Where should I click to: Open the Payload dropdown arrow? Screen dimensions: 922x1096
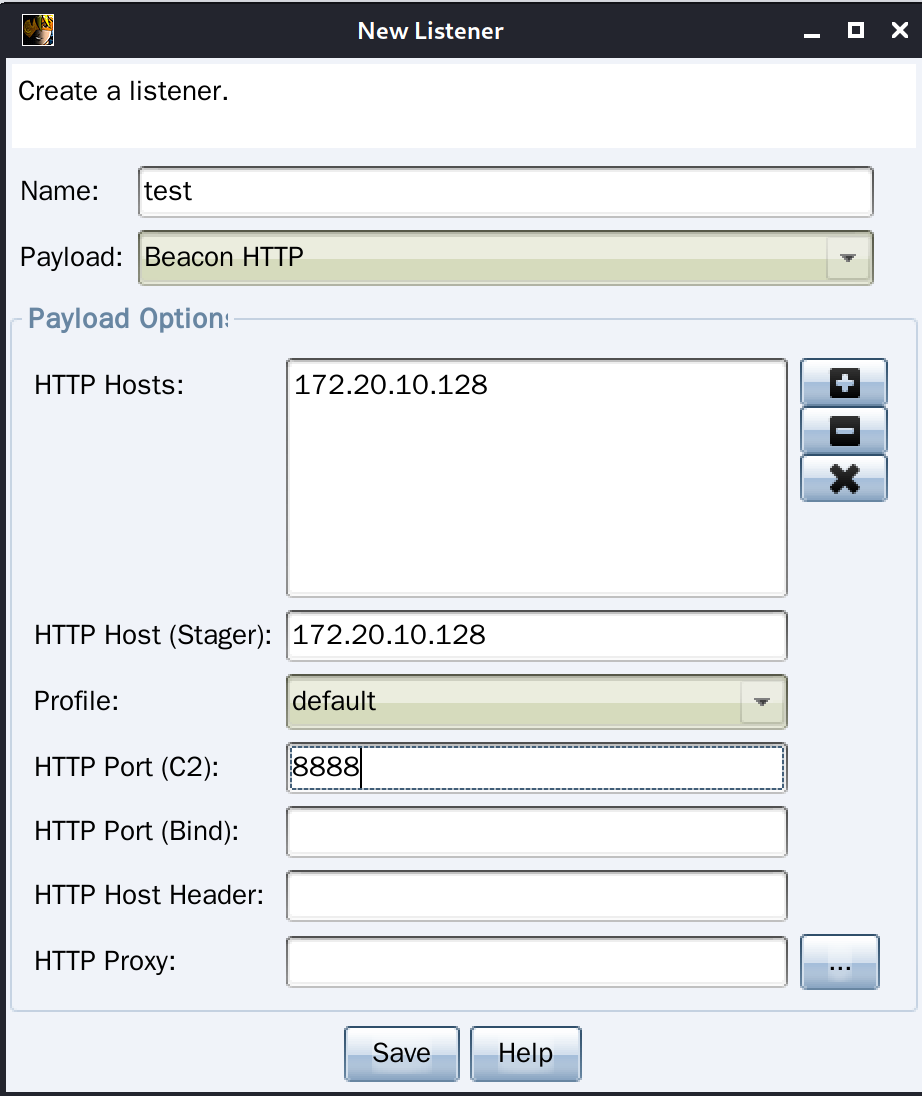(x=848, y=258)
